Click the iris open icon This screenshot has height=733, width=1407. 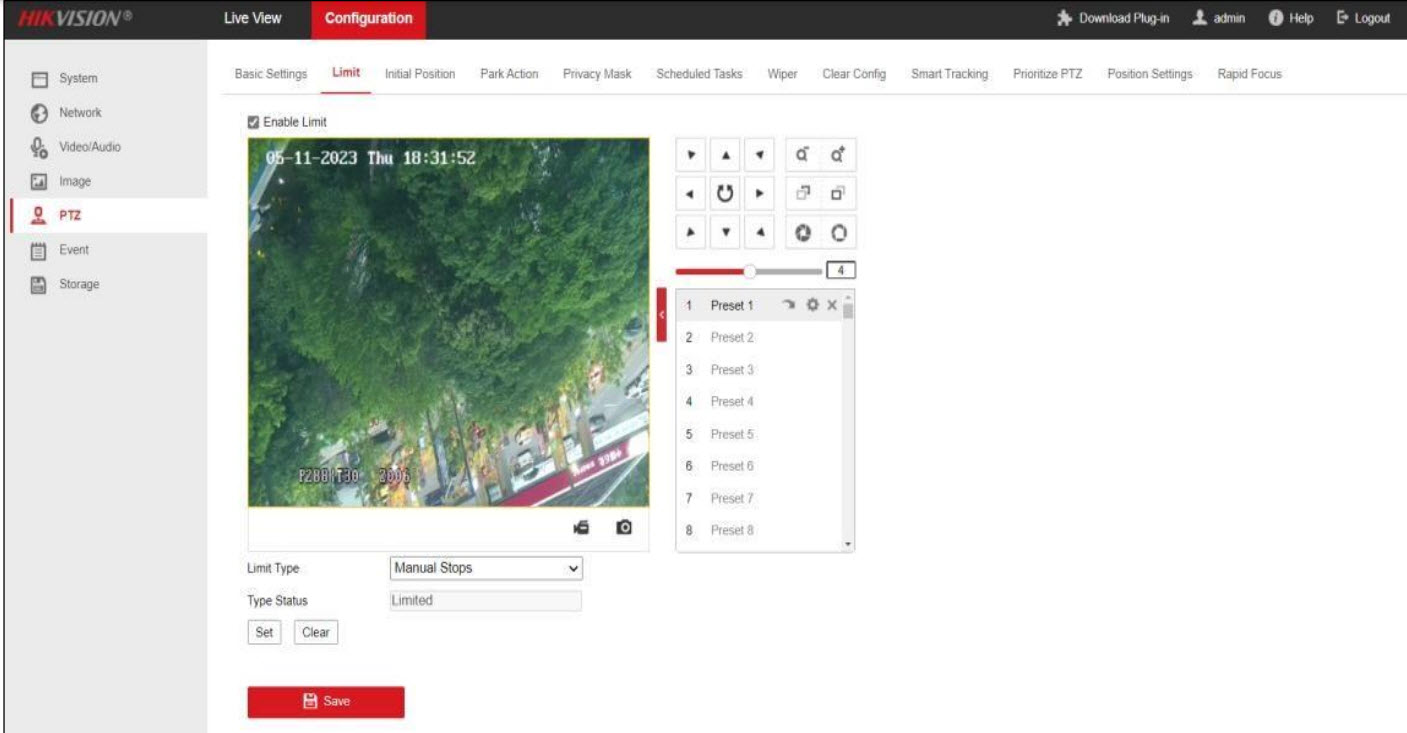(x=839, y=232)
